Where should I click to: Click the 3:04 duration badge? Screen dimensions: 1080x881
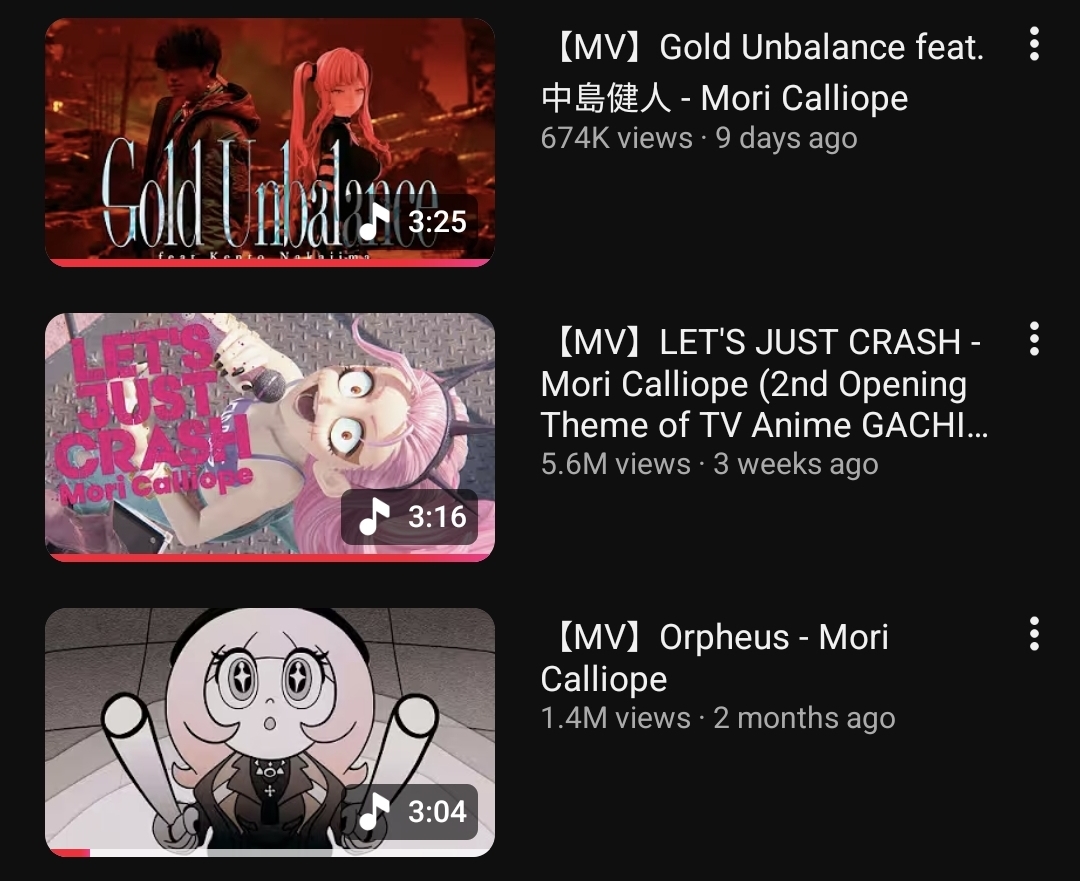click(x=410, y=811)
